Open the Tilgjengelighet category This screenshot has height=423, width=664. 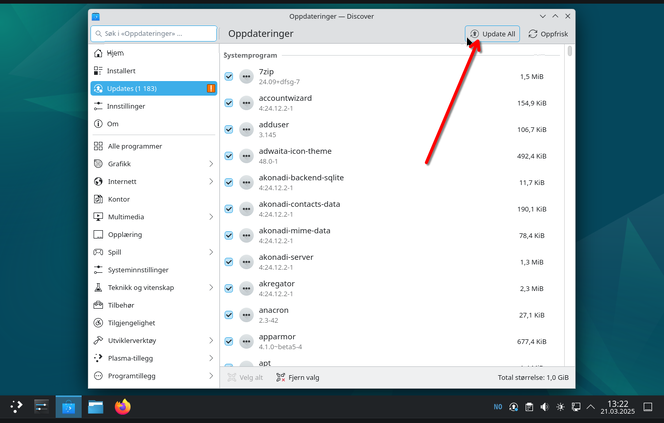pyautogui.click(x=132, y=323)
